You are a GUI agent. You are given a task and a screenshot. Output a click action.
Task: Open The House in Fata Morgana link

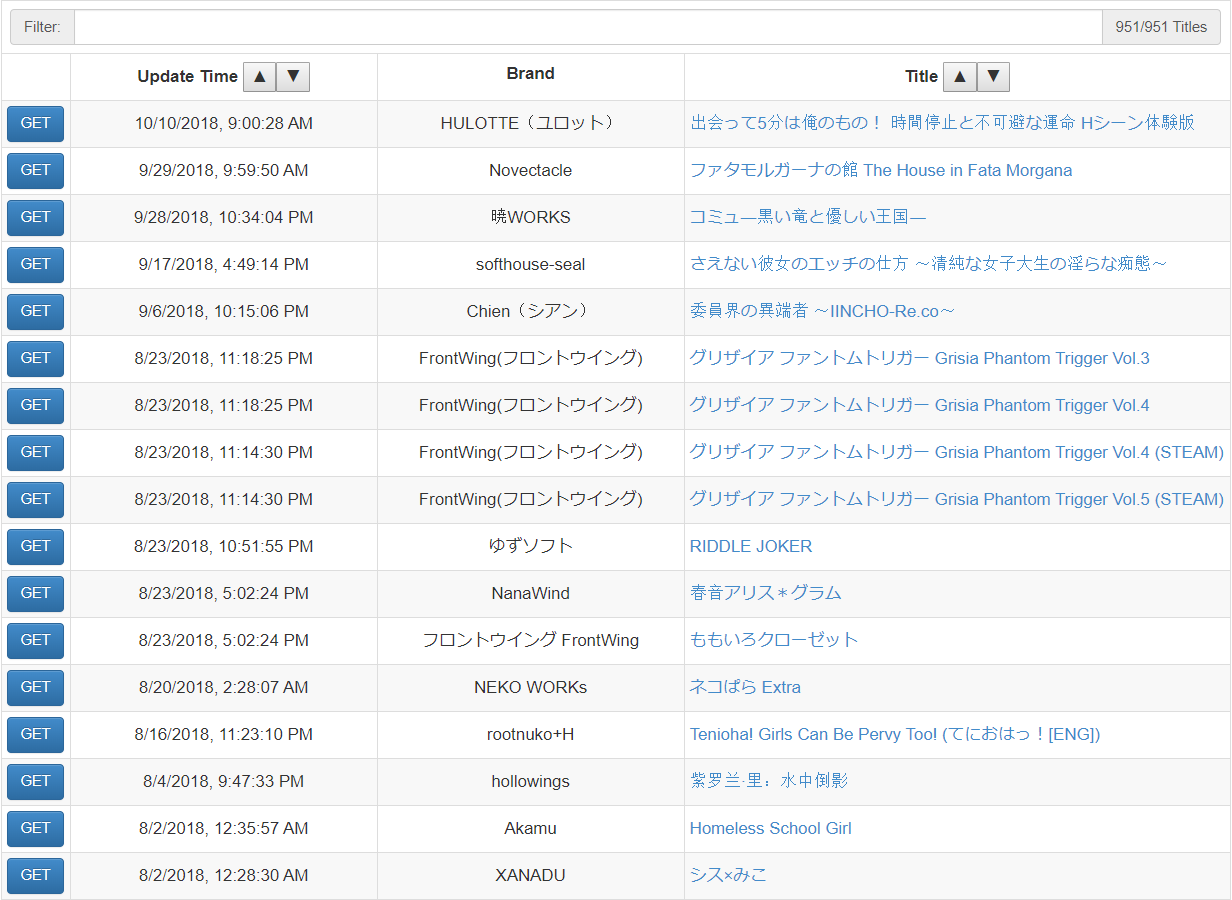coord(881,170)
